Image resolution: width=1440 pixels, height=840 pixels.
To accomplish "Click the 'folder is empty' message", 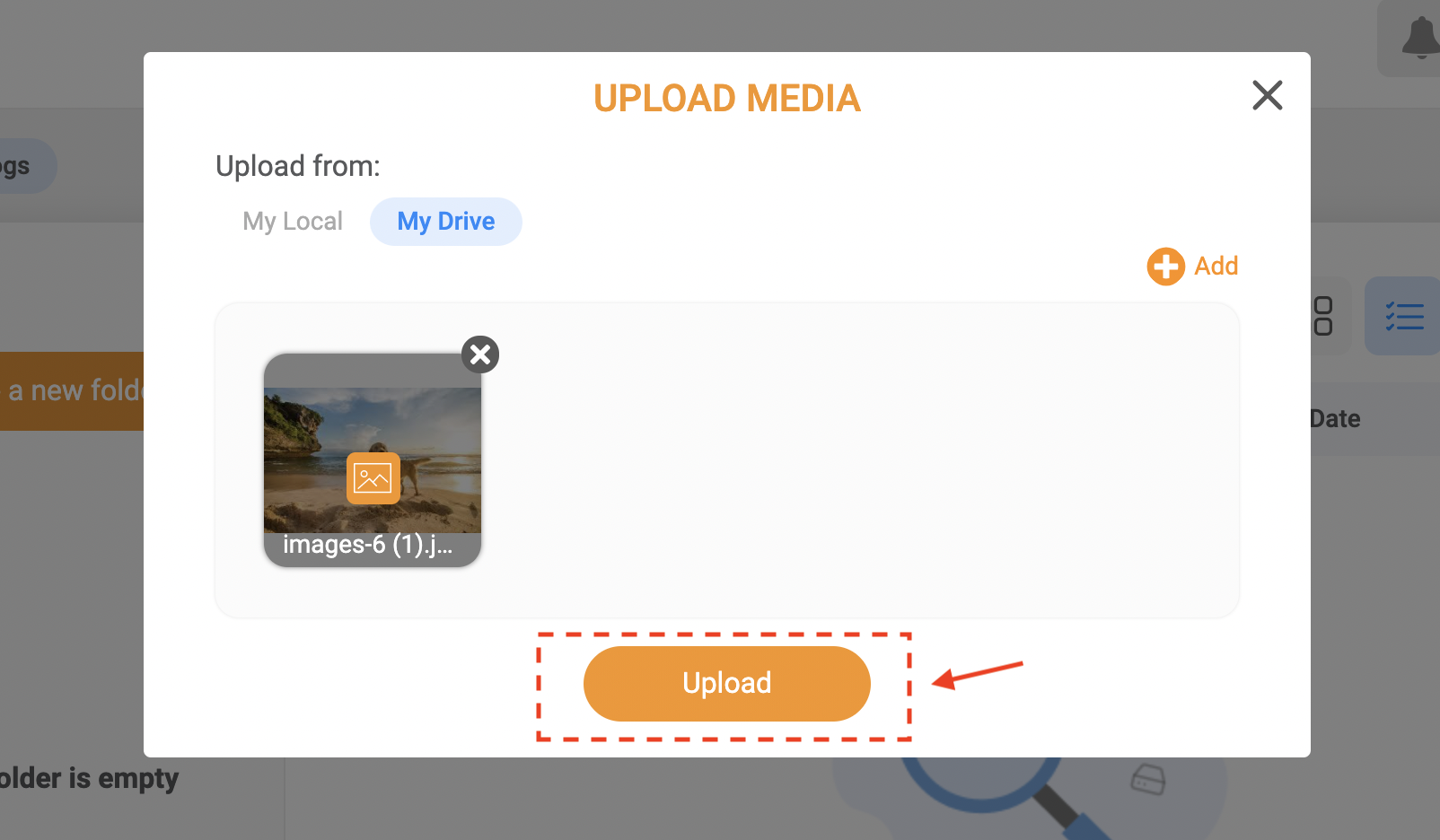I will (x=89, y=778).
